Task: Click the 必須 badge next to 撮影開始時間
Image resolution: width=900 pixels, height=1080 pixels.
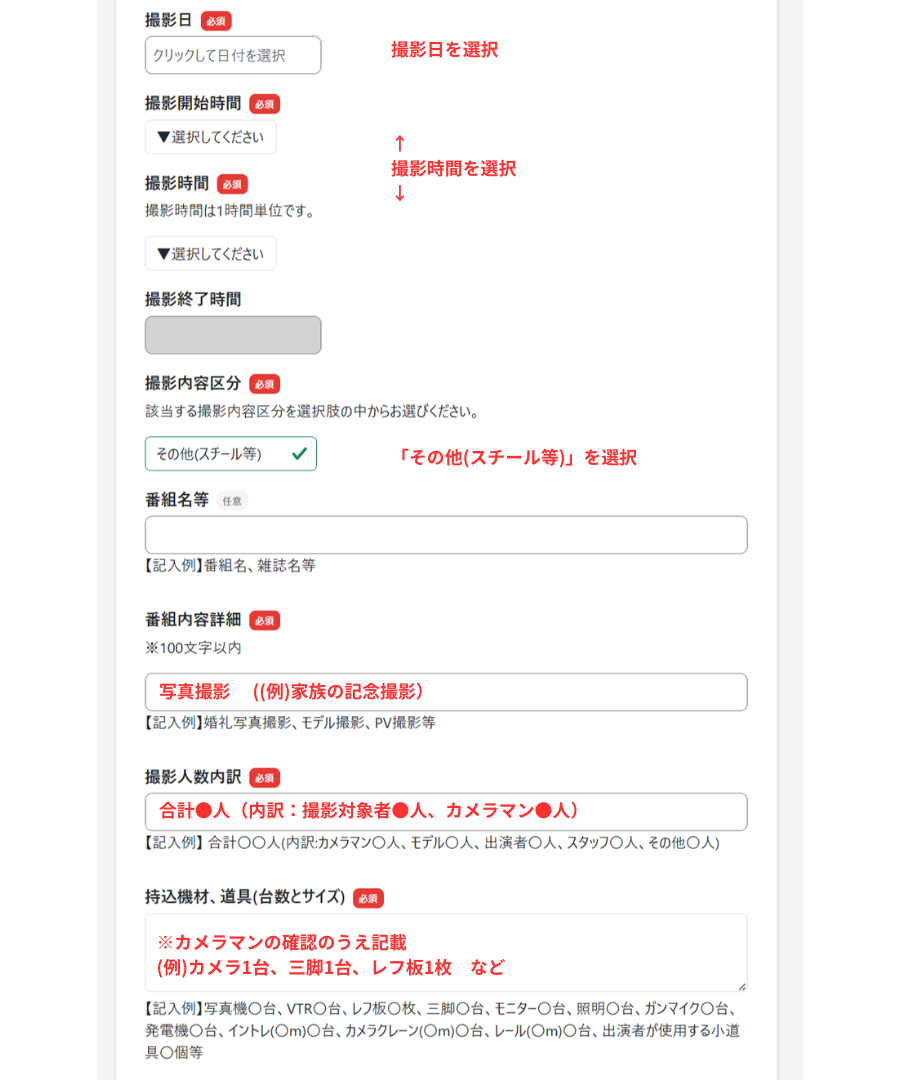Action: click(265, 104)
